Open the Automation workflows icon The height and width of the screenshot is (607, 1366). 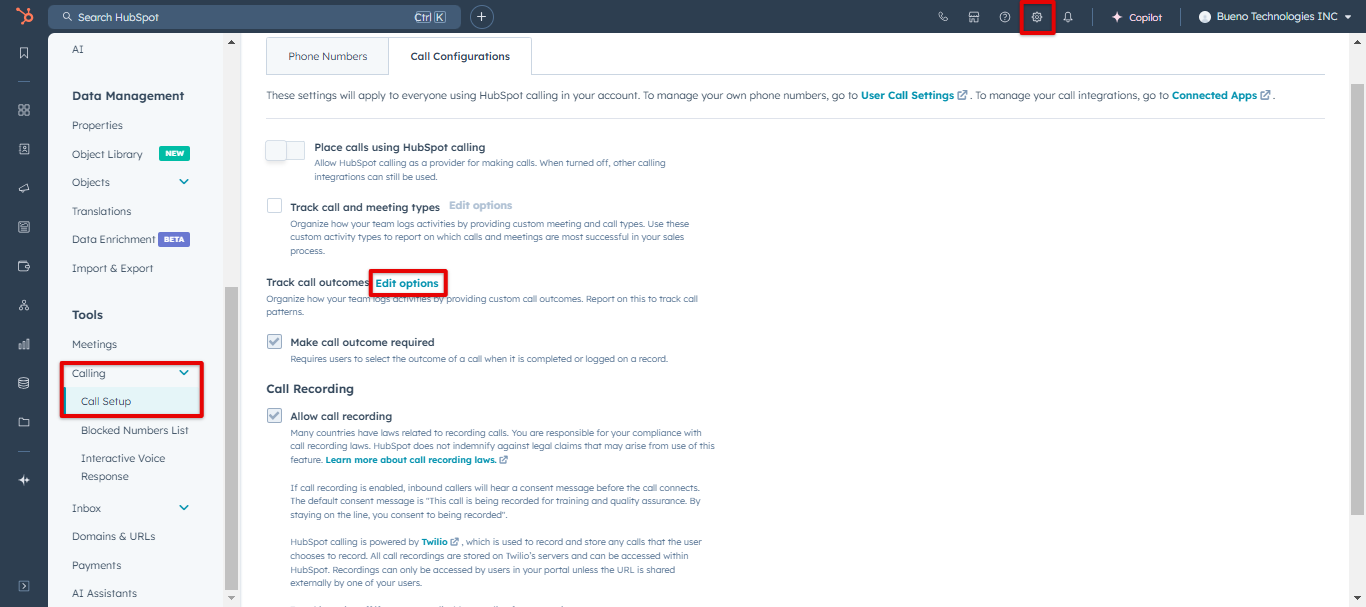[24, 305]
